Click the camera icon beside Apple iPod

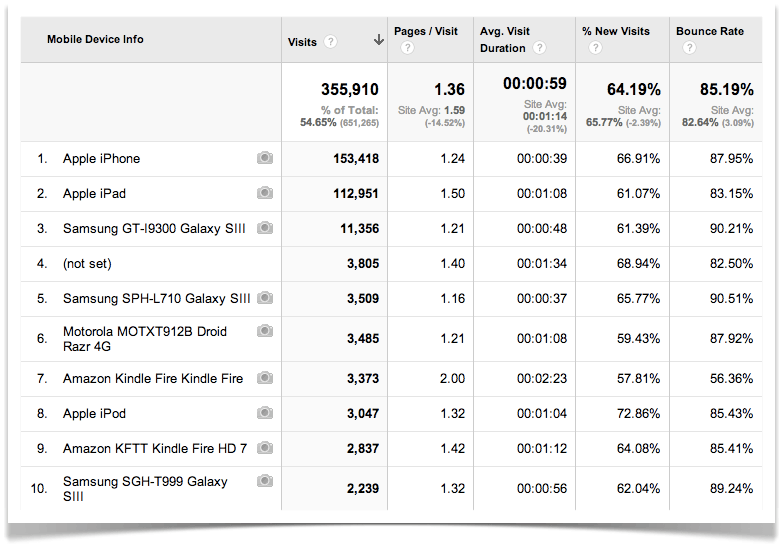tap(264, 413)
